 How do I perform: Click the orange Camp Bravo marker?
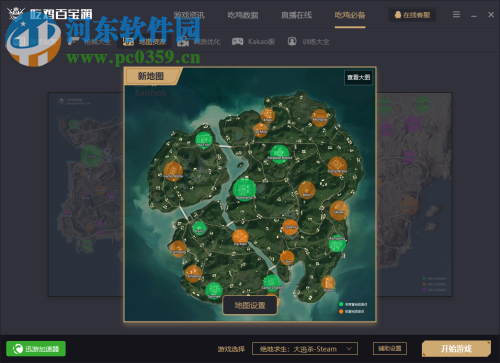pyautogui.click(x=337, y=166)
